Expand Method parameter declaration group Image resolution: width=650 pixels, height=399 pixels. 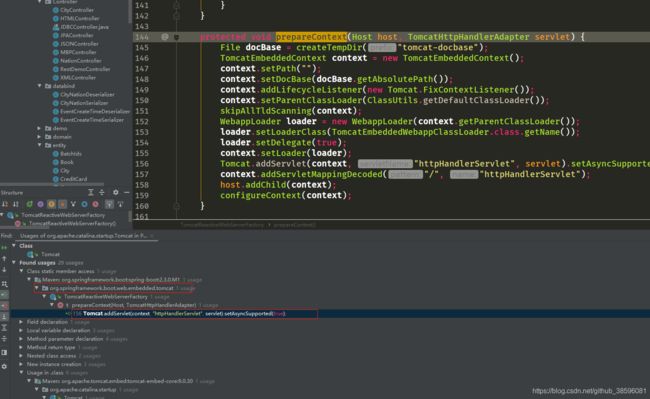pos(22,339)
